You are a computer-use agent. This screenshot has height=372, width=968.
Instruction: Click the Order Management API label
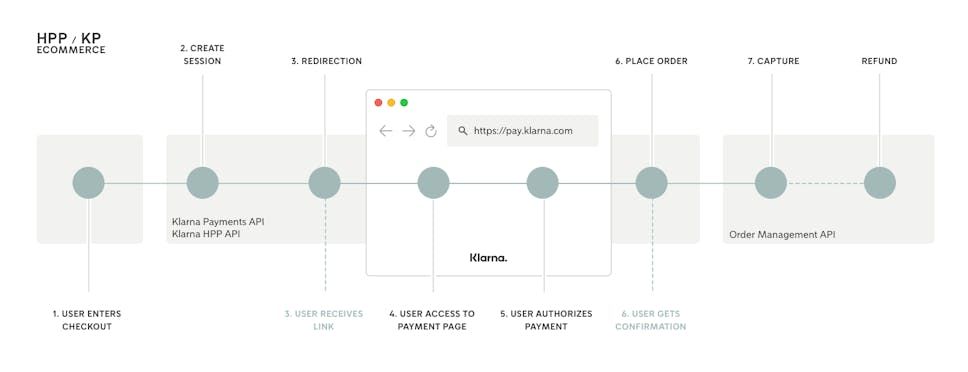[x=782, y=235]
